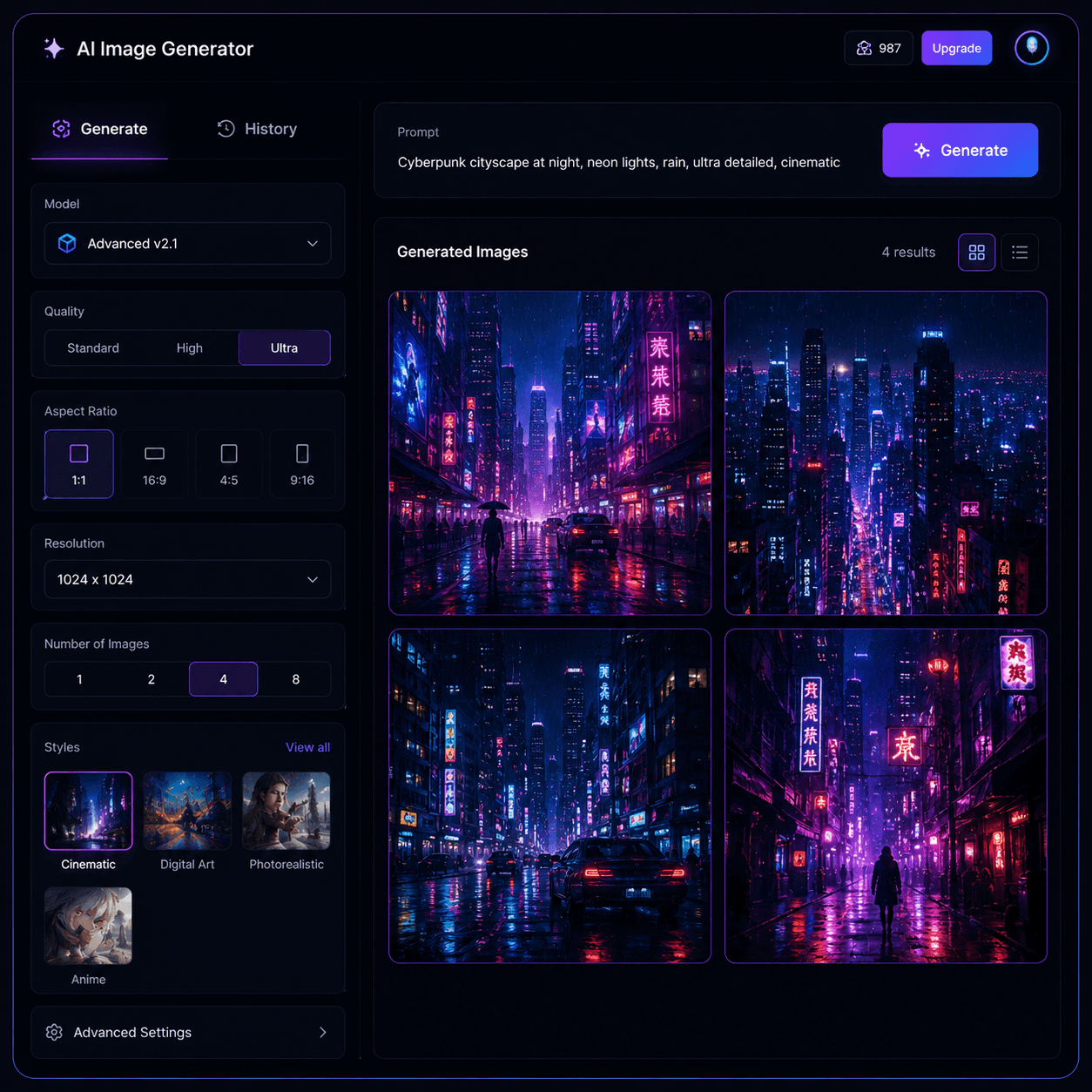
Task: Open the View all styles link
Action: (x=307, y=748)
